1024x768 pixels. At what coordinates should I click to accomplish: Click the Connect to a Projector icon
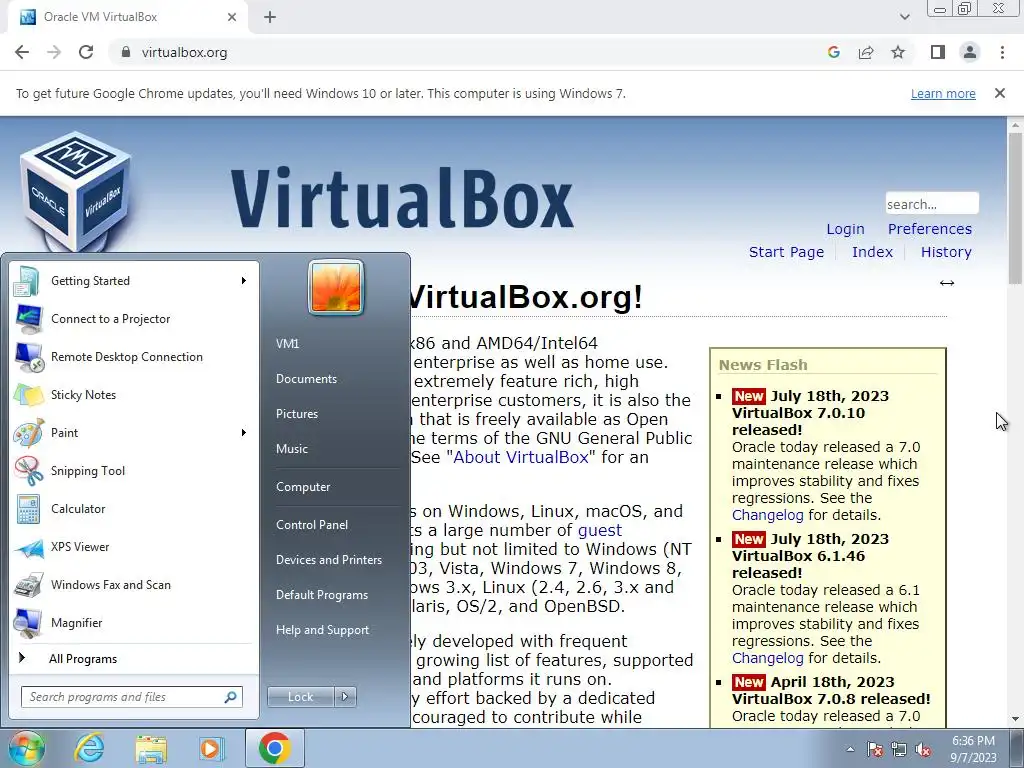tap(27, 319)
